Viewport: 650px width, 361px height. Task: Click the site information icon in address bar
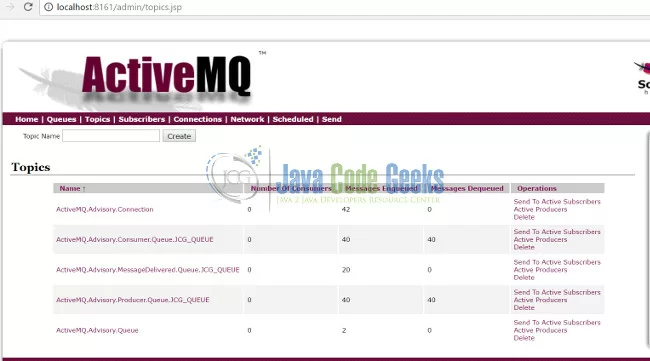49,7
